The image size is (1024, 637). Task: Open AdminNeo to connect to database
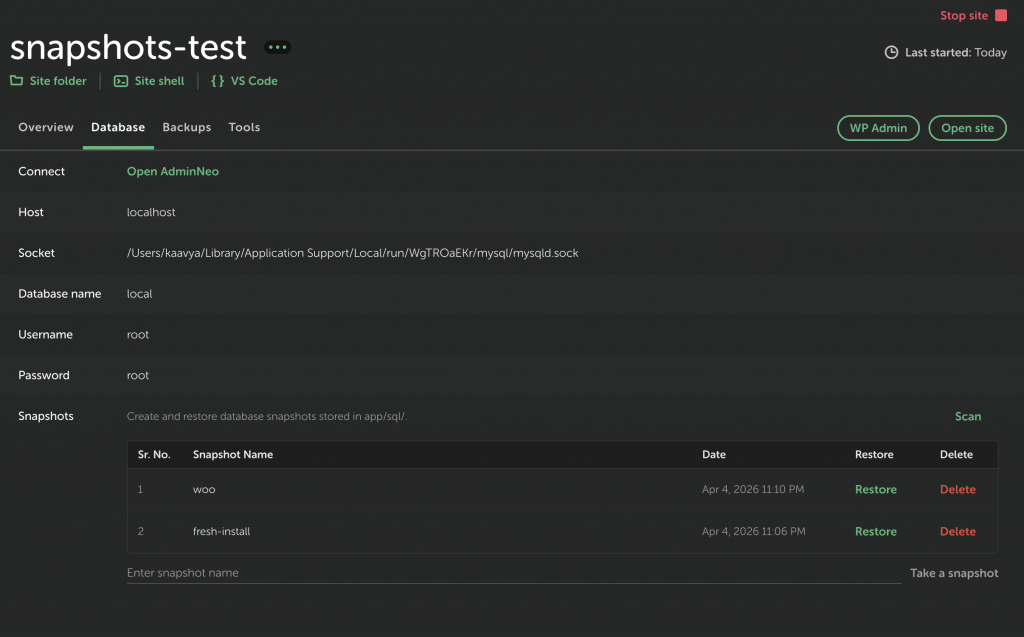(x=172, y=171)
